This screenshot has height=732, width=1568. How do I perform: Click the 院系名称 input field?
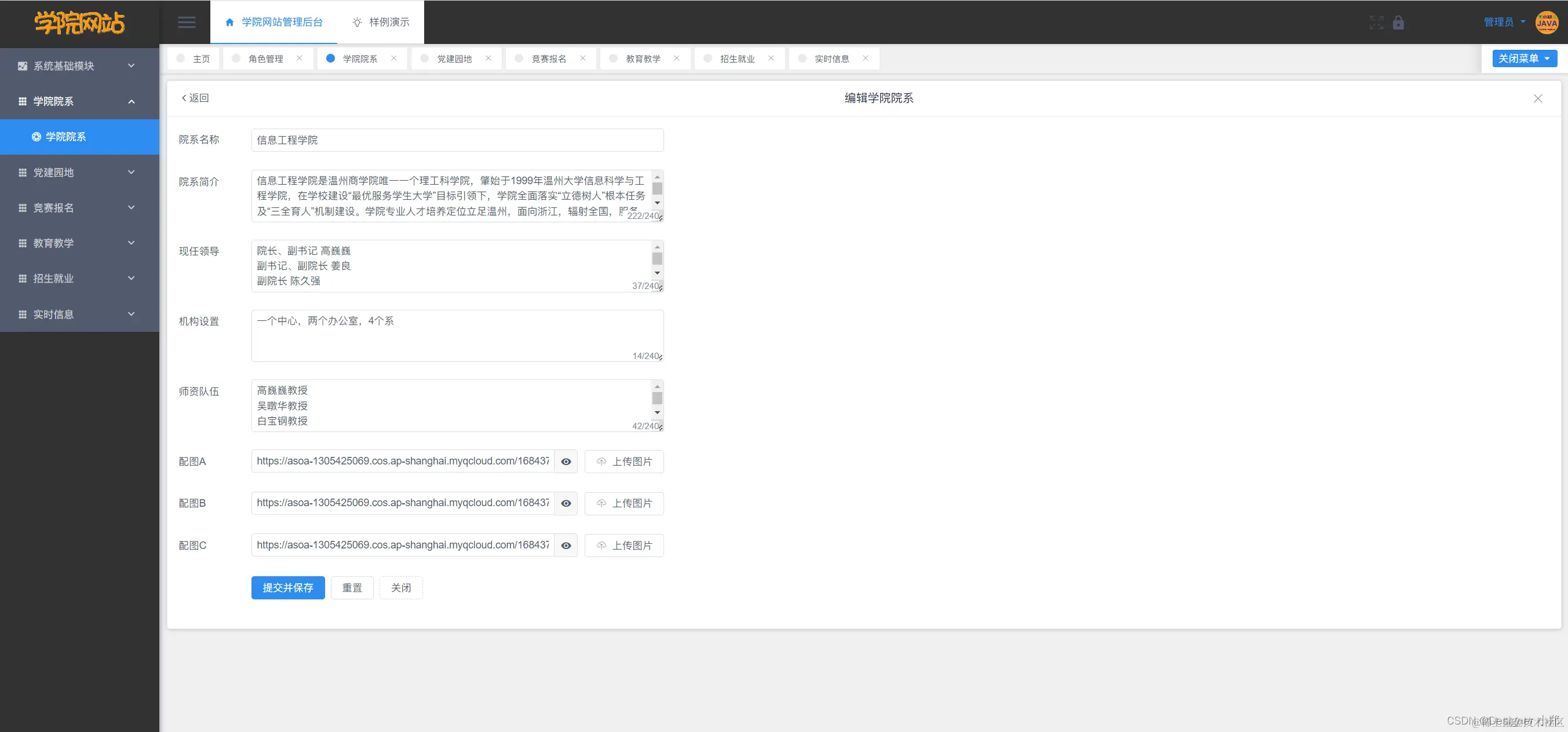pos(457,140)
